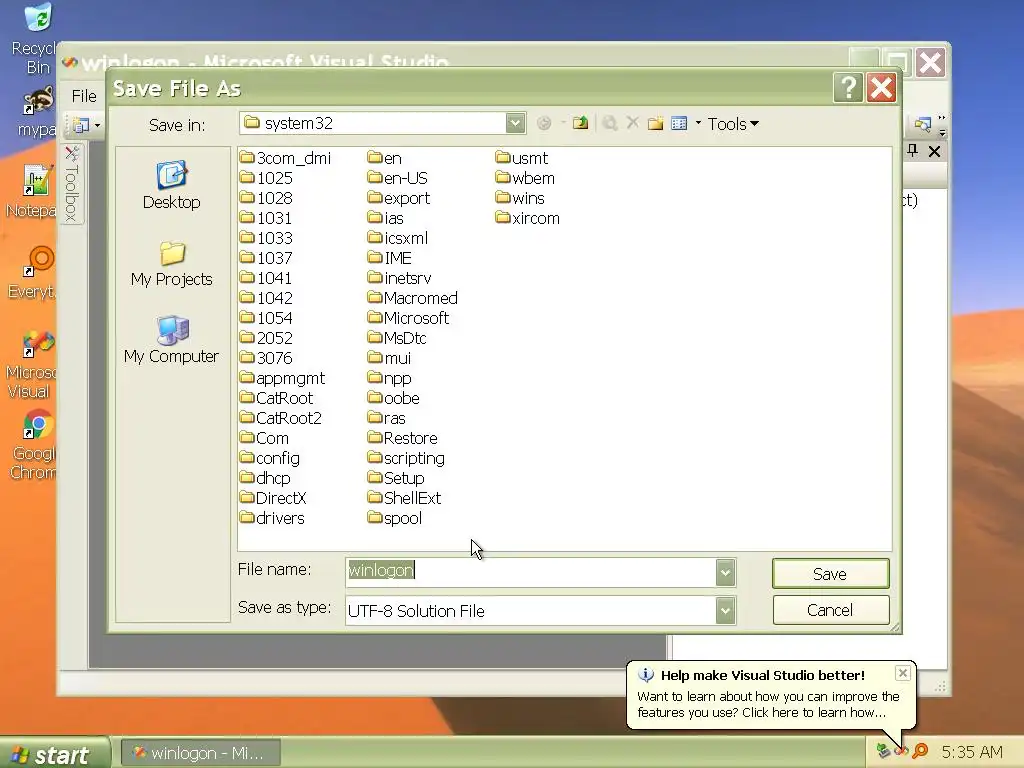Select the CatRoot2 folder
Screen dimensions: 1024x768
[x=281, y=419]
